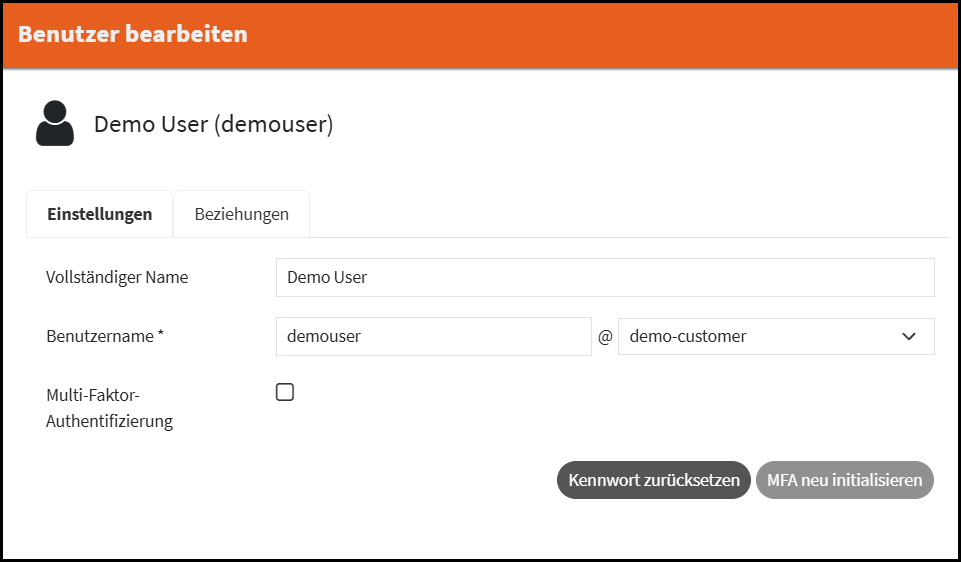Click the Multi-Faktor-Authentifizierung label
The height and width of the screenshot is (562, 961).
coord(109,407)
